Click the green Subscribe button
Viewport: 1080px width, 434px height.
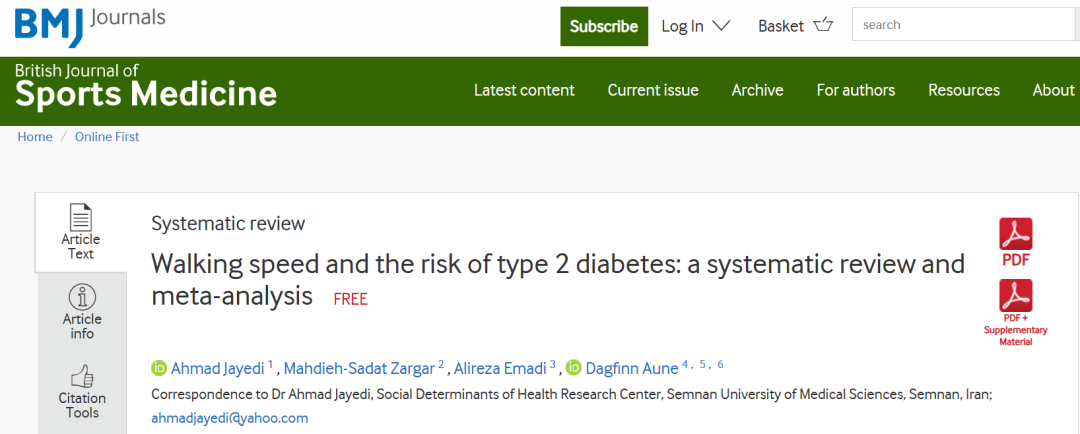604,26
